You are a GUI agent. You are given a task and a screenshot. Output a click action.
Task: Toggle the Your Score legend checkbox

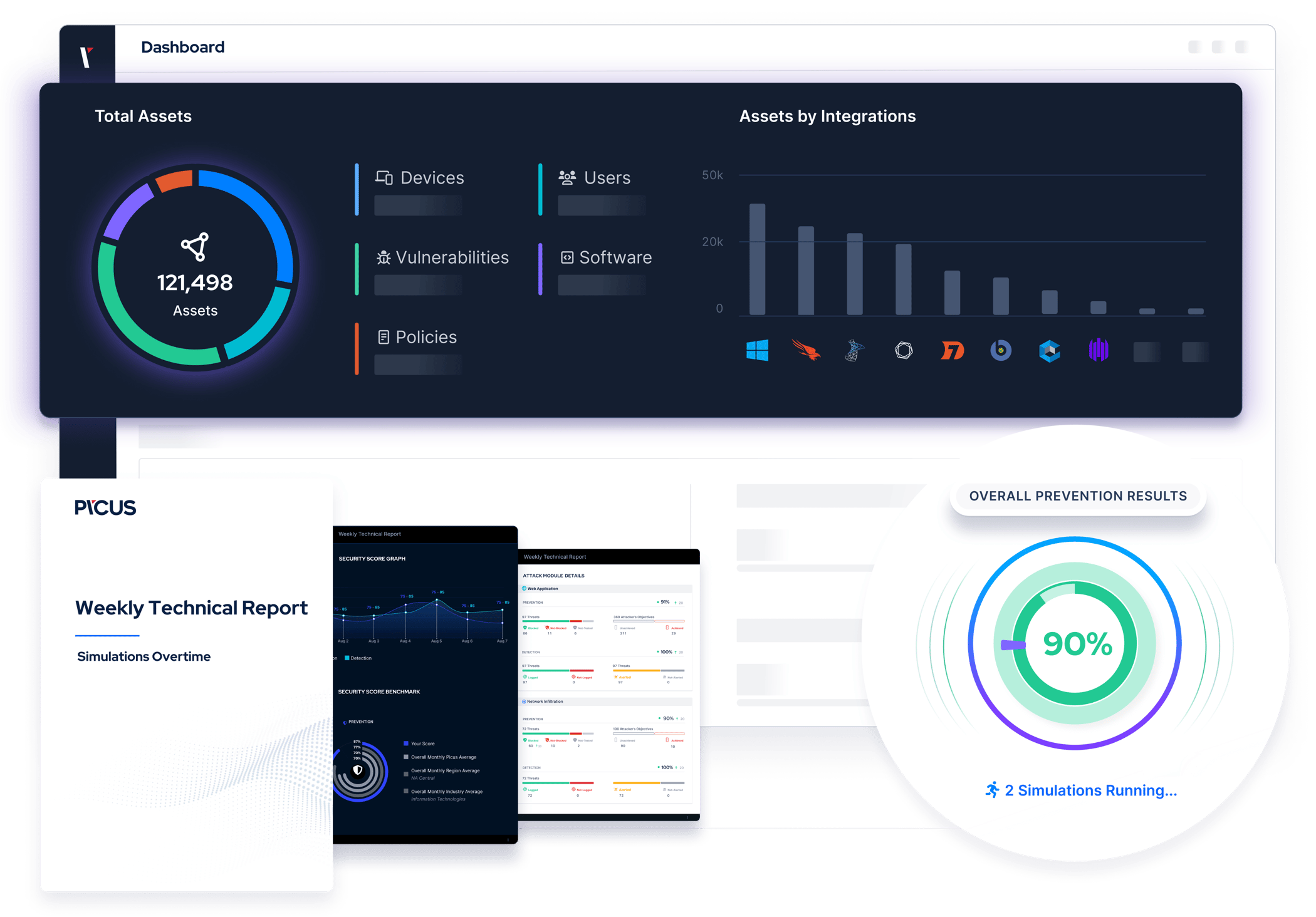(x=406, y=743)
